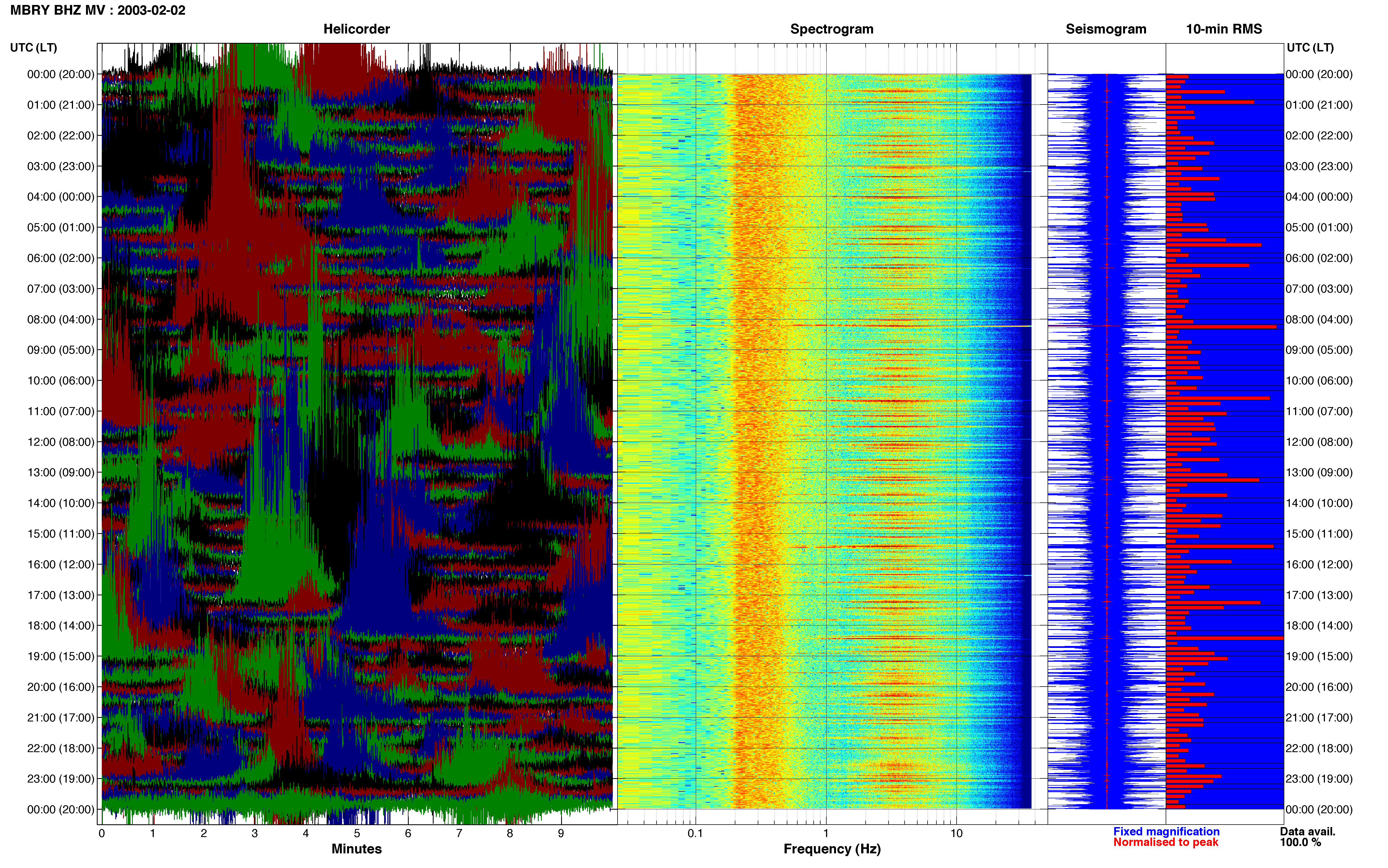Click the 'Normalised to peak' legend text

coord(1165,842)
